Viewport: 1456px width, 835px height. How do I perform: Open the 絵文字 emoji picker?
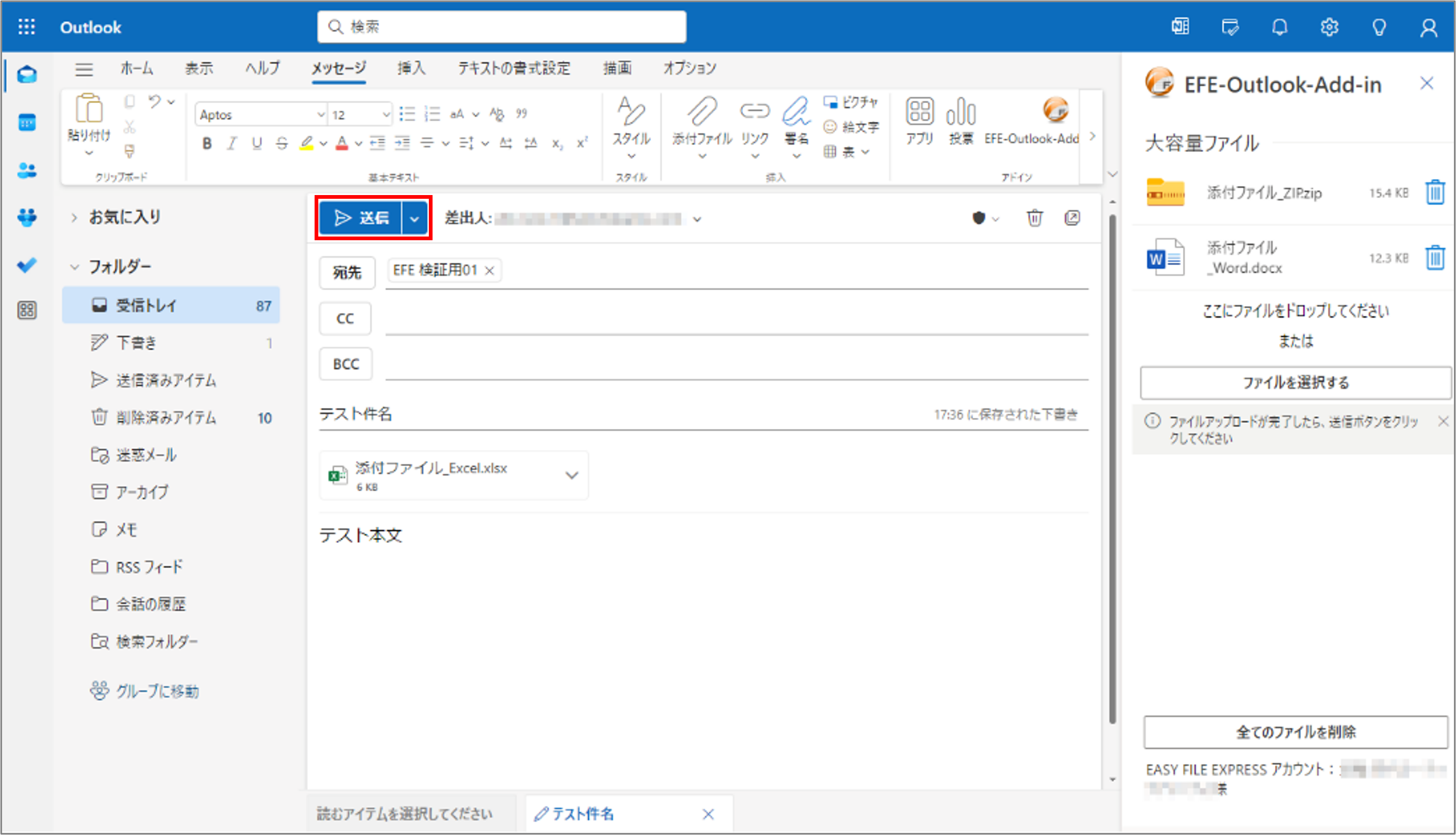[x=853, y=128]
